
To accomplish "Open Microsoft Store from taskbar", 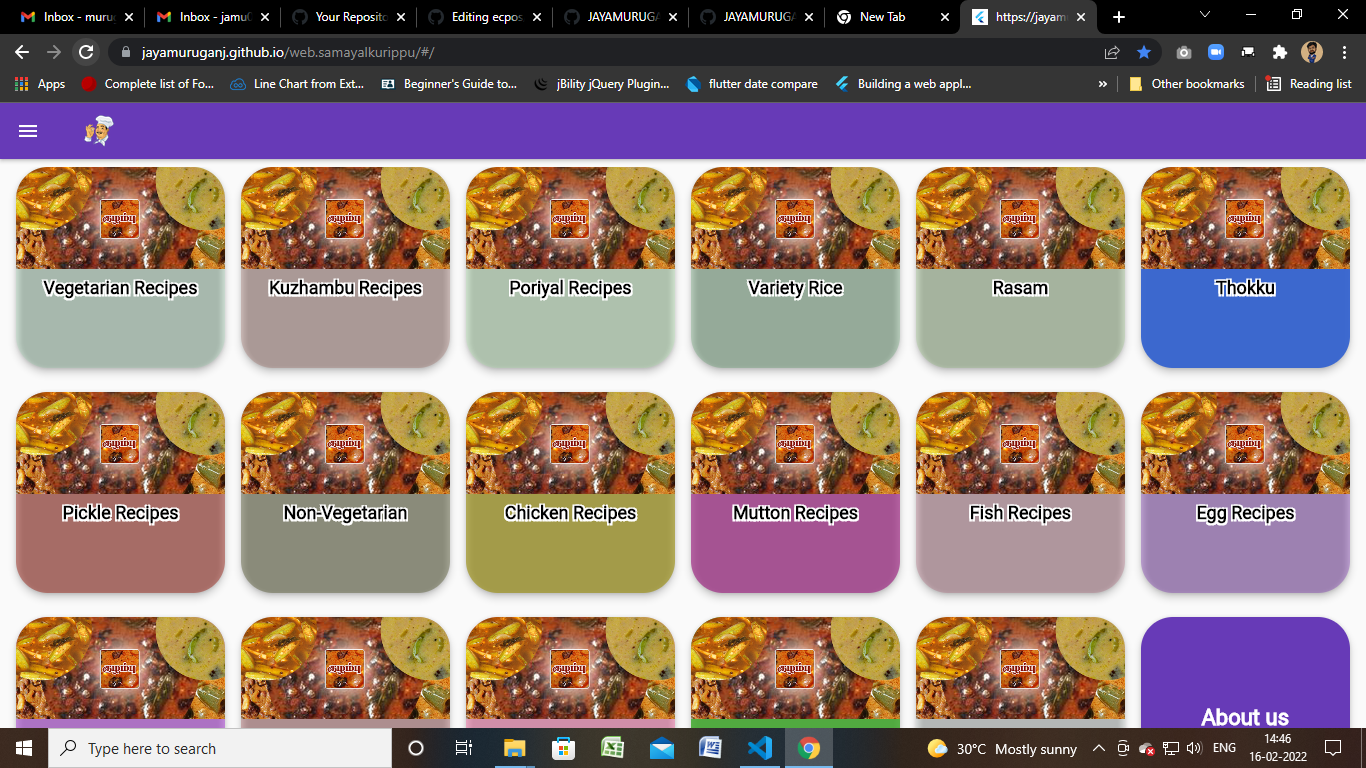I will click(x=564, y=748).
